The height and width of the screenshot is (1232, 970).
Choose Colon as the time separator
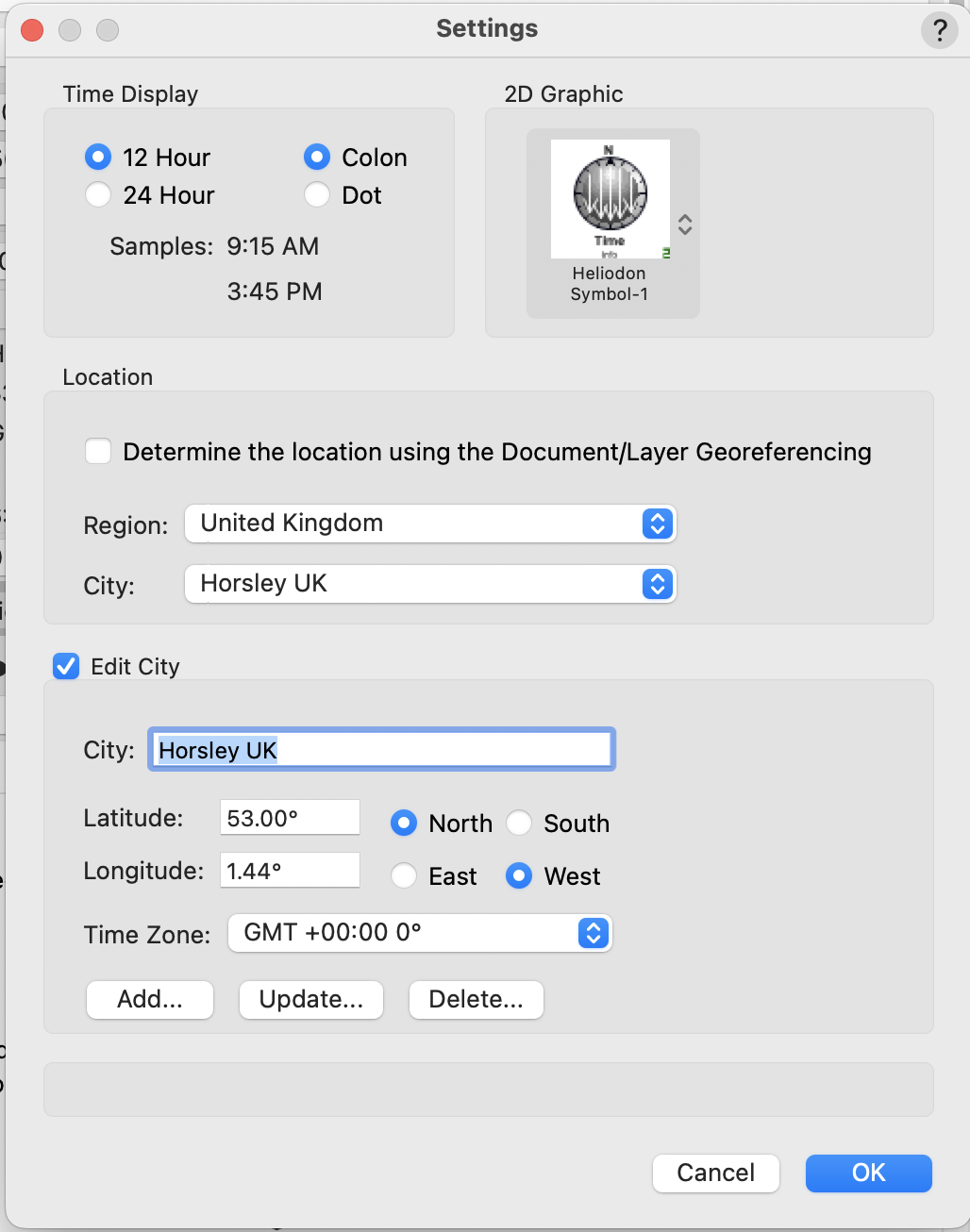317,157
